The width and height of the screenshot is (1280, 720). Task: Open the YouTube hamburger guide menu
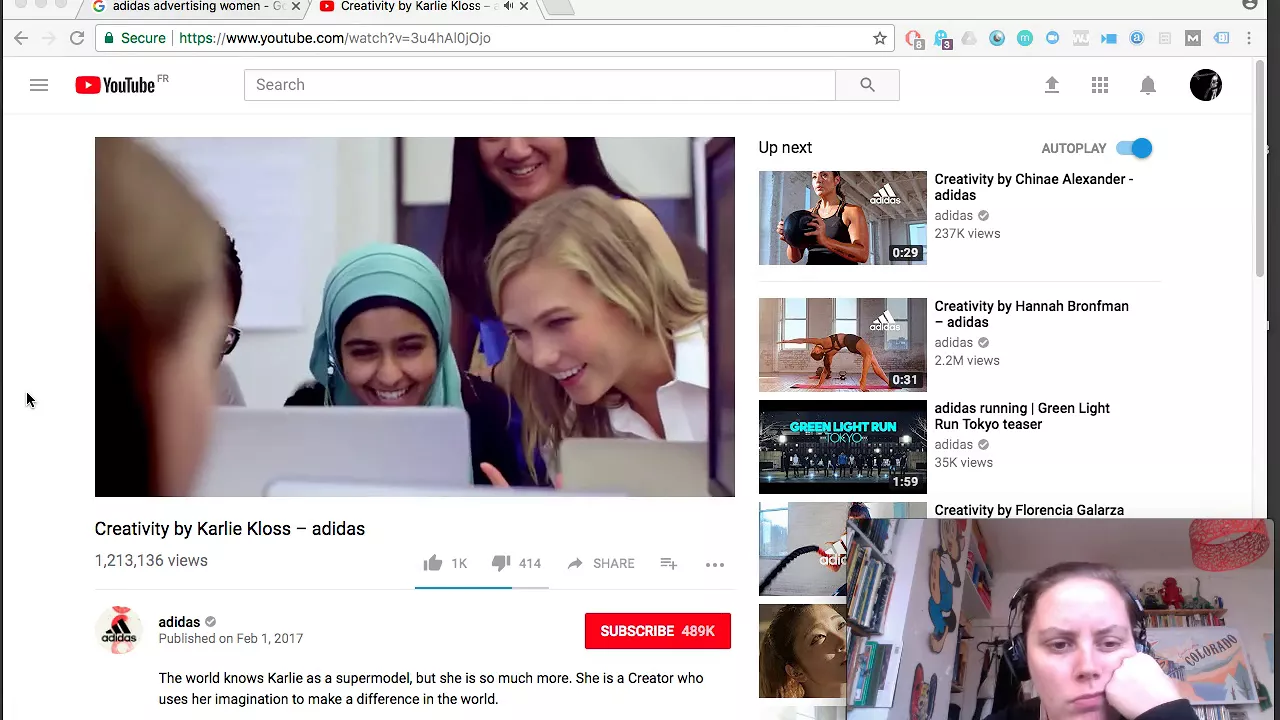point(39,85)
